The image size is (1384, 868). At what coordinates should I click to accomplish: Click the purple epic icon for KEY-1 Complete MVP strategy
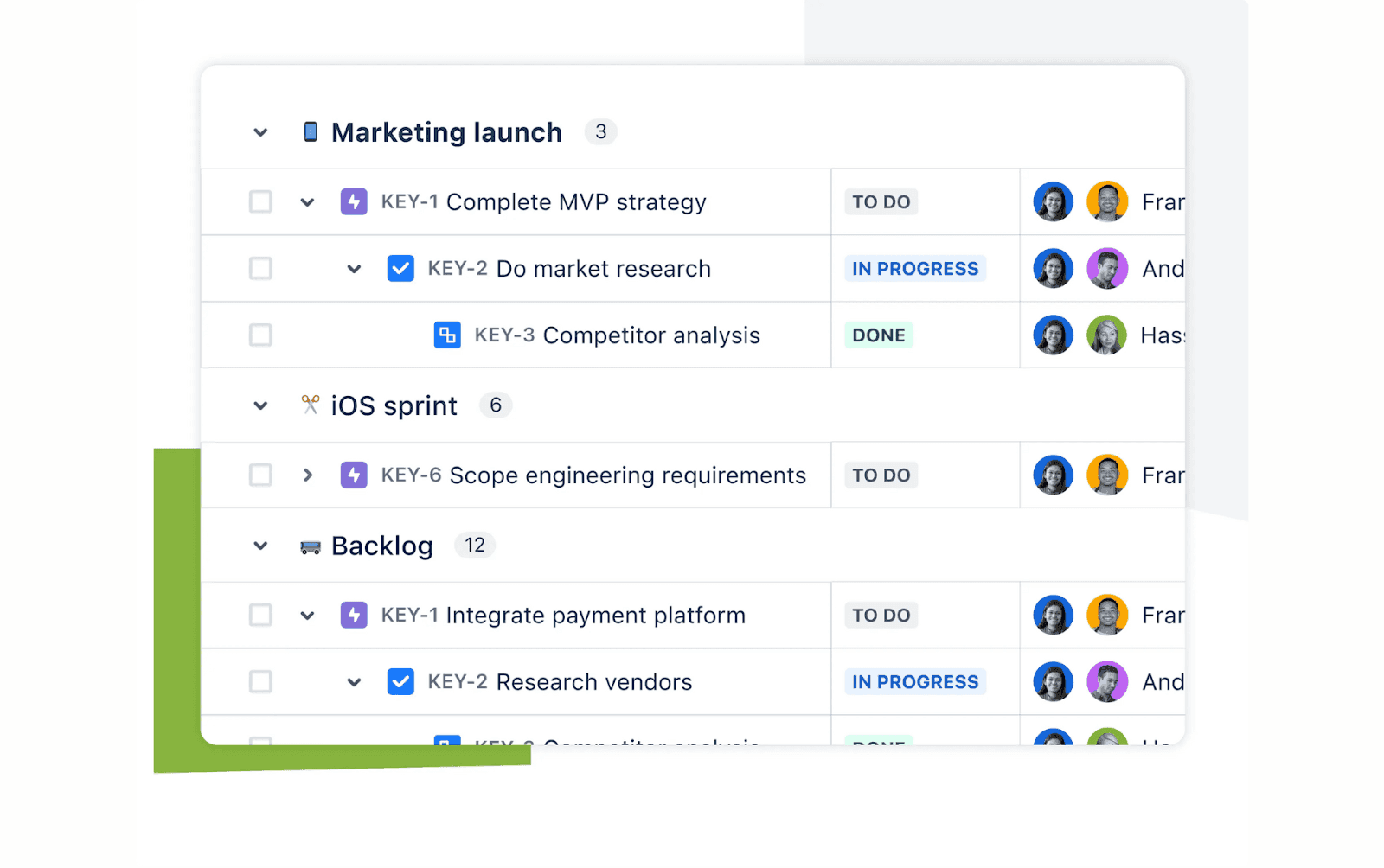click(x=354, y=201)
